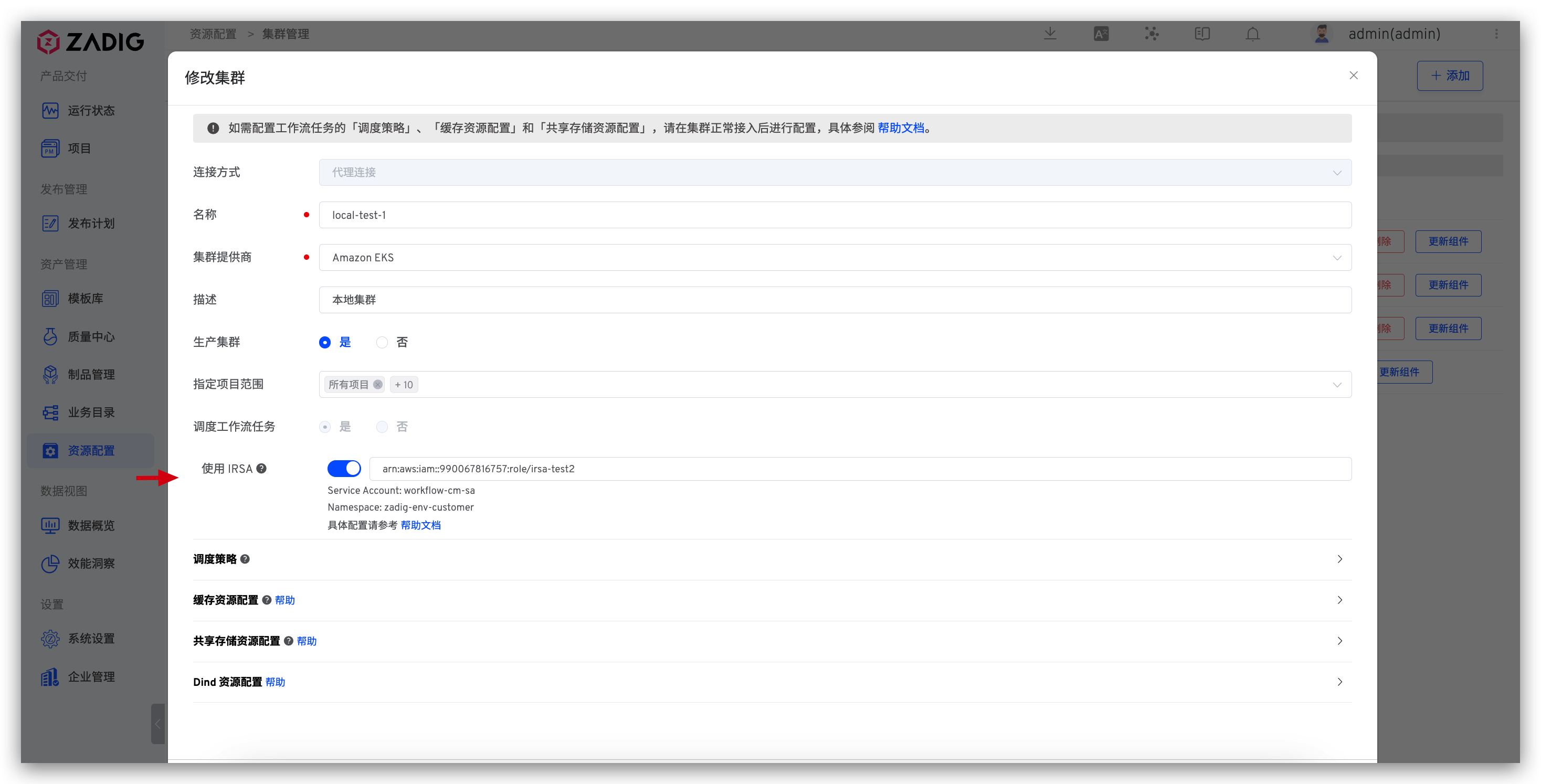
Task: Click help icon beside 缓存资源配置
Action: point(267,600)
